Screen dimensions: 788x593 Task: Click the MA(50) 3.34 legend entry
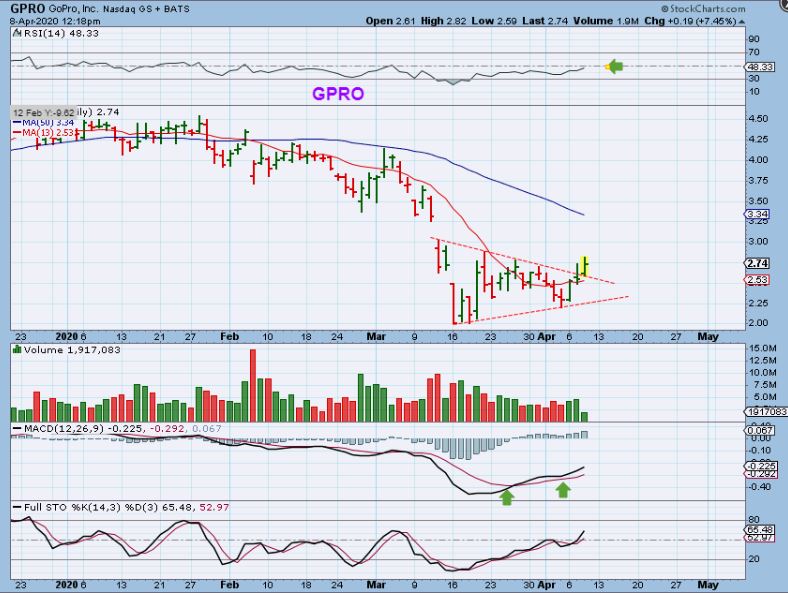pos(44,123)
